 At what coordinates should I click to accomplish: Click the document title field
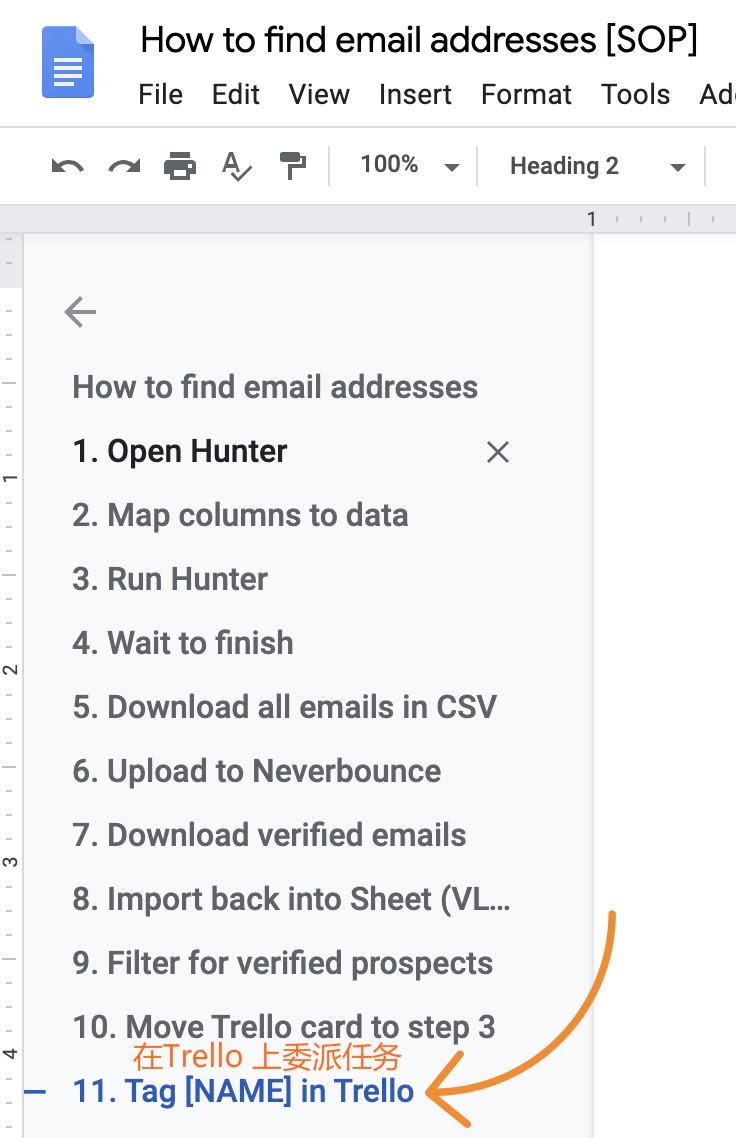[419, 40]
